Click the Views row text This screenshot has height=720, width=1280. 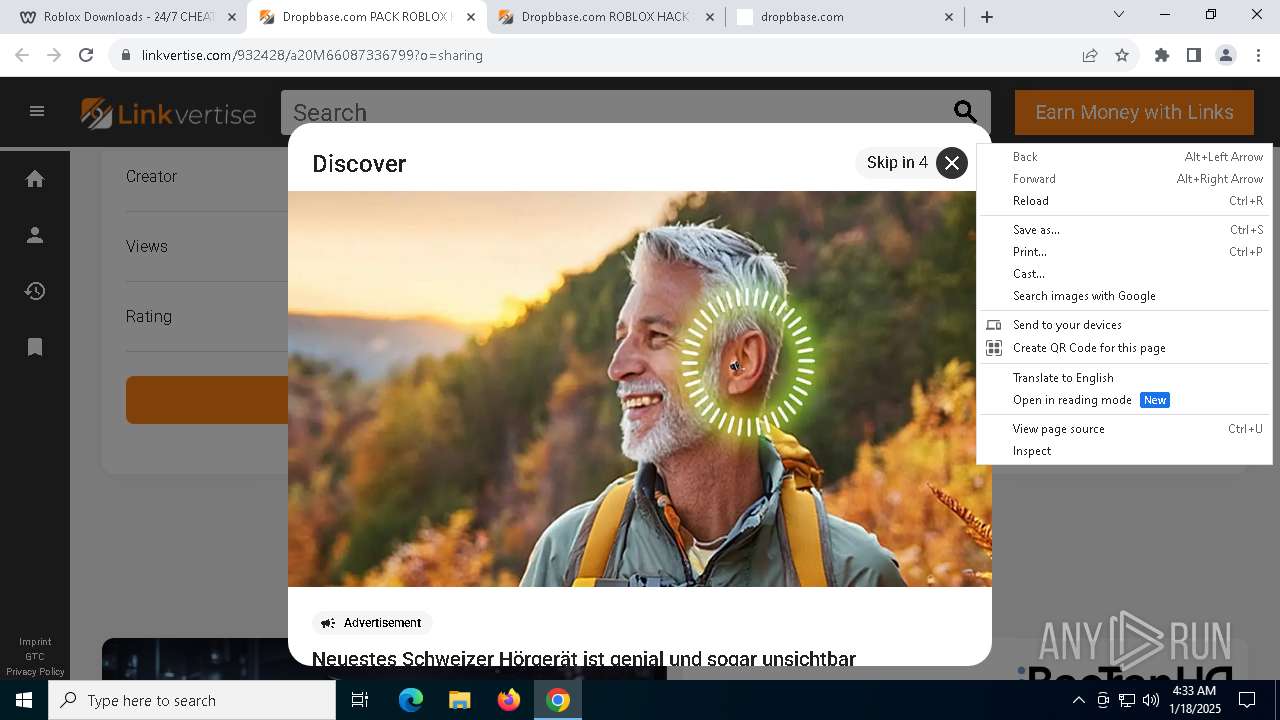tap(147, 246)
